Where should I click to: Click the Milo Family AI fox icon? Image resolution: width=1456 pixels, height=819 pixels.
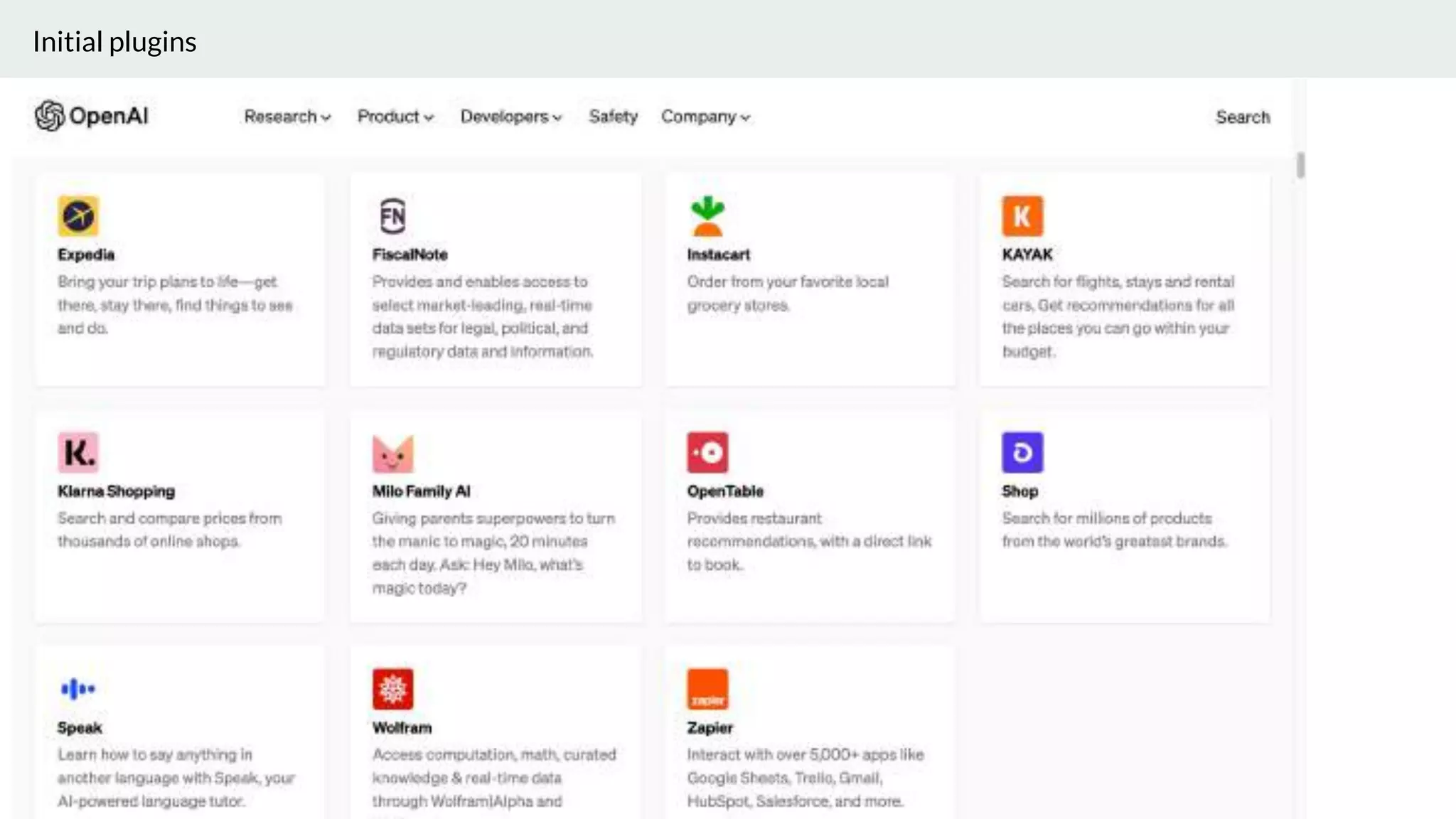tap(392, 454)
